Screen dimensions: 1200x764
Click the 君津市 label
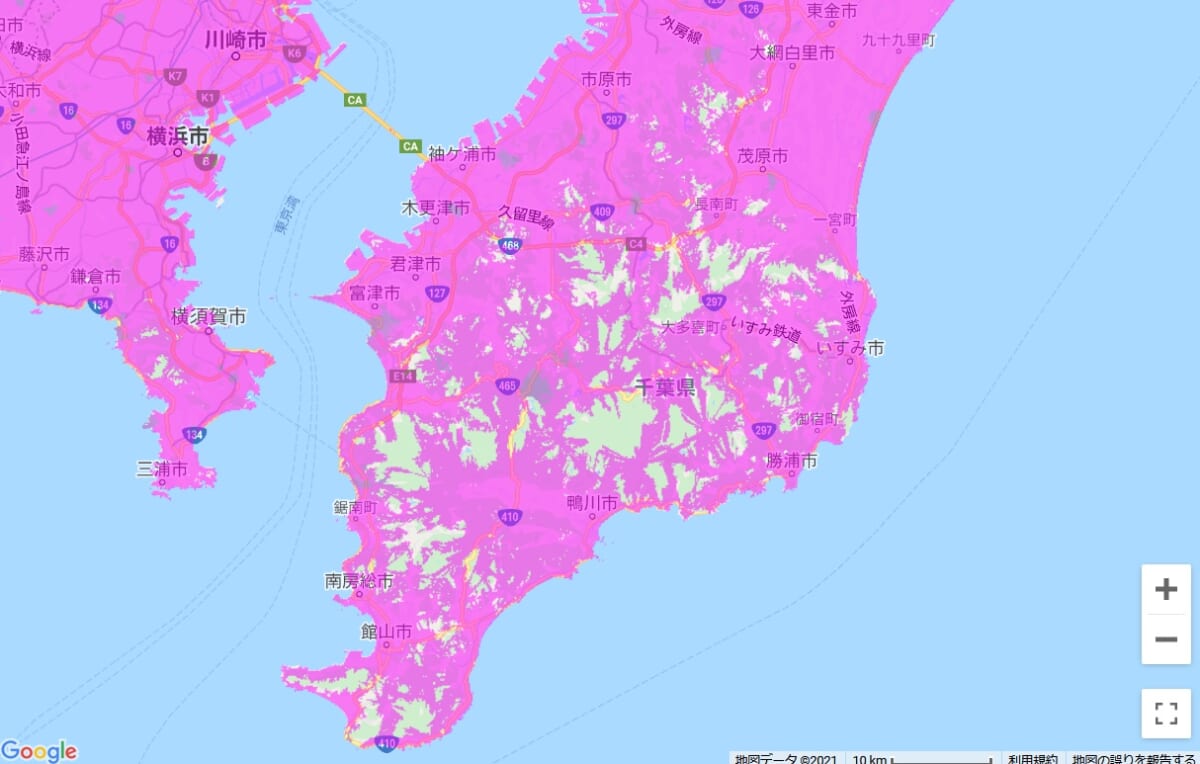point(416,264)
